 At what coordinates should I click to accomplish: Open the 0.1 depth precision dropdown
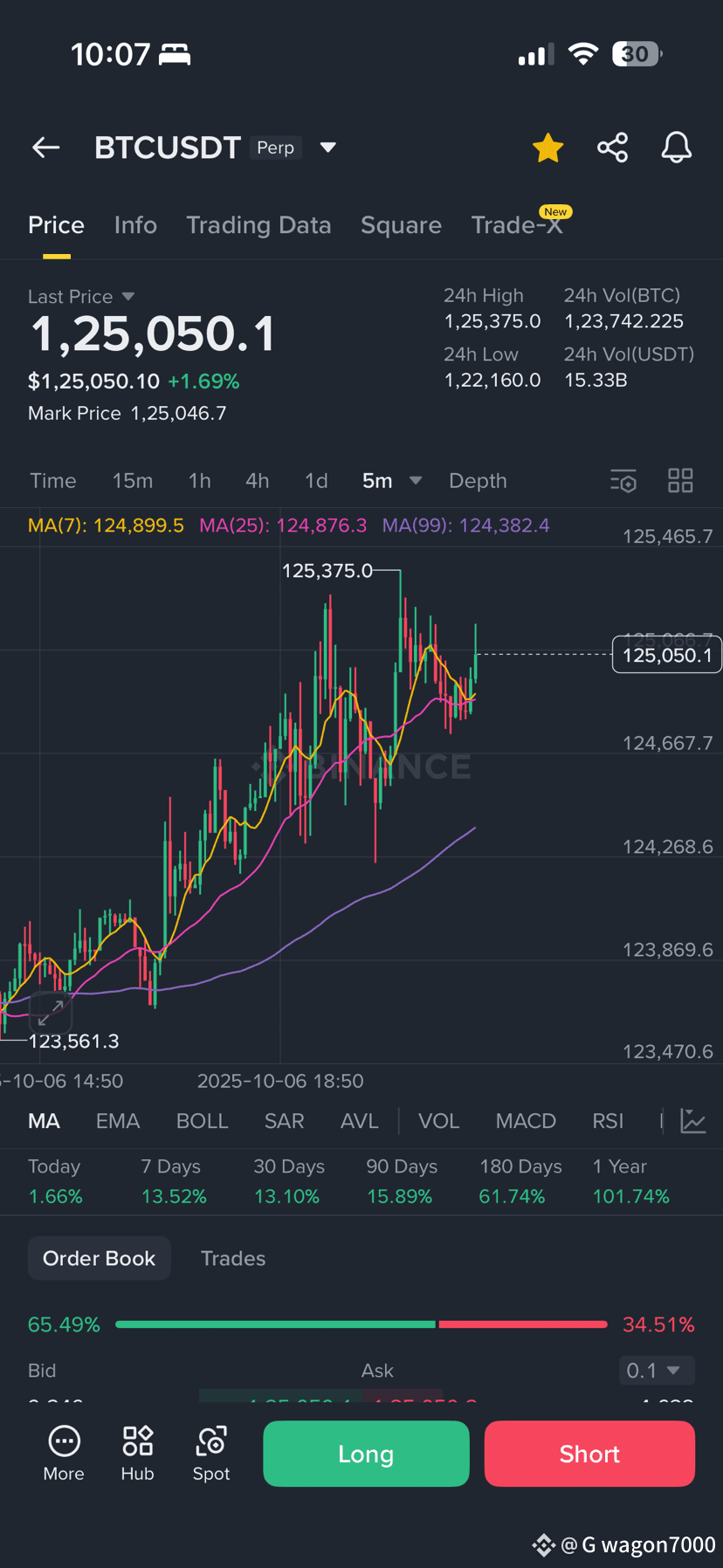(x=657, y=1370)
